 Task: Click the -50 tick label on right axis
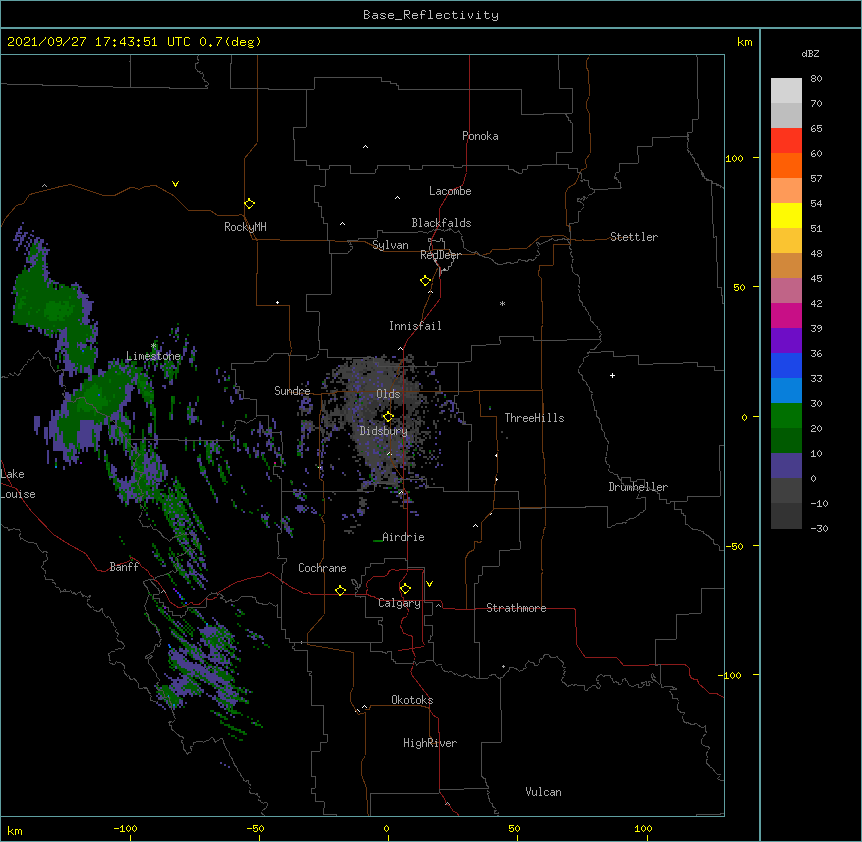point(734,546)
